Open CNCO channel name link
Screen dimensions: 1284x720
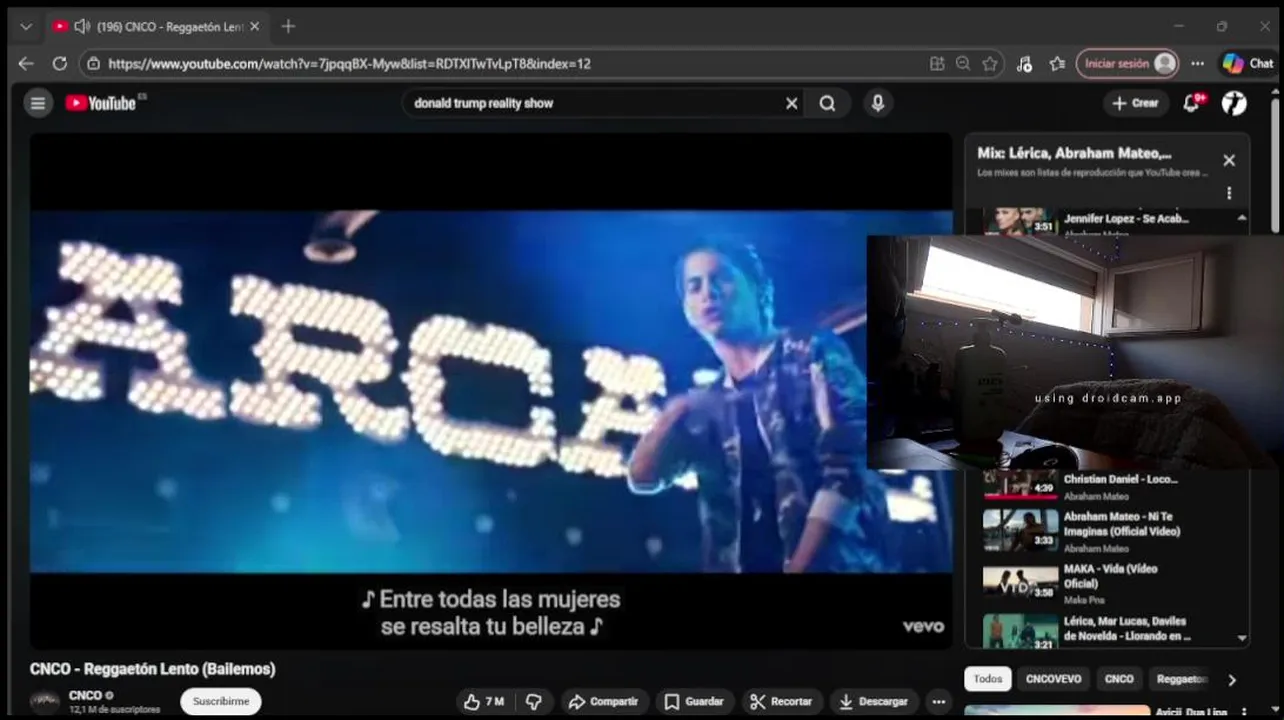[x=85, y=695]
